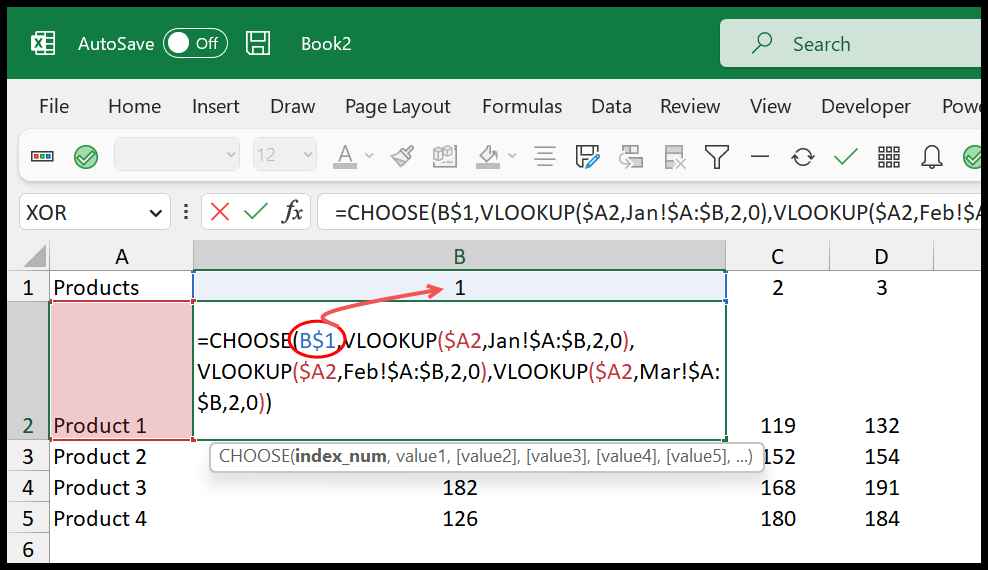Screen dimensions: 988x570
Task: Toggle the AutoSave switch
Action: coord(195,43)
